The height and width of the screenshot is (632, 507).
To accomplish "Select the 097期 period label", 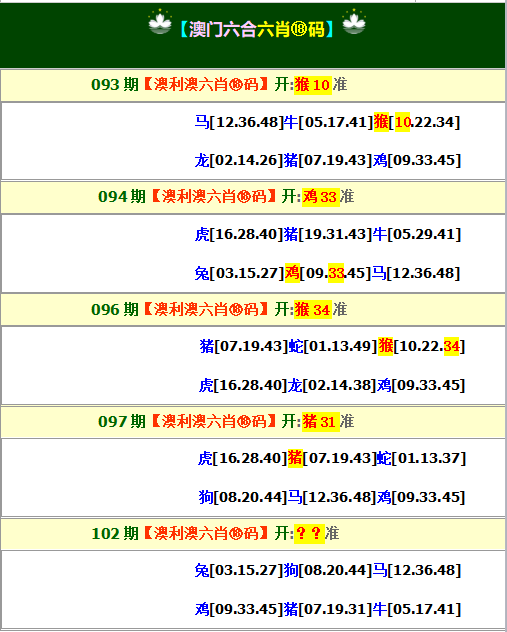I will (122, 422).
